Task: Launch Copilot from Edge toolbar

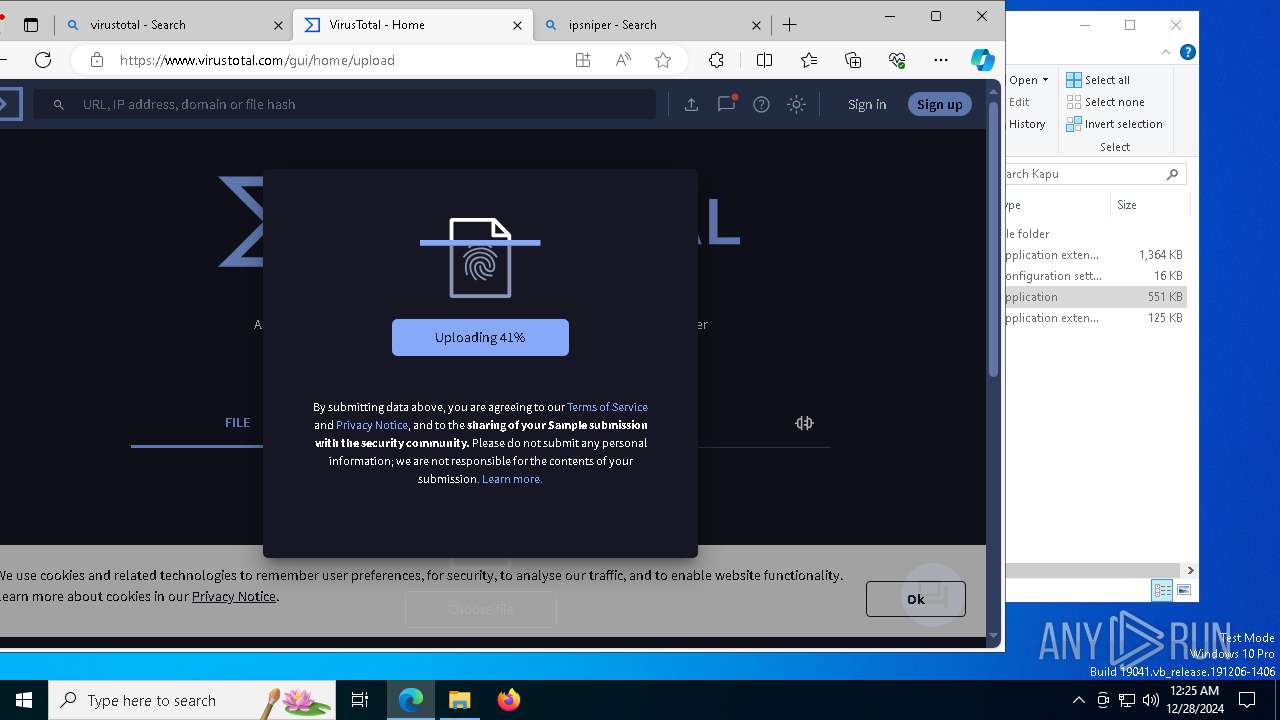Action: [x=983, y=60]
